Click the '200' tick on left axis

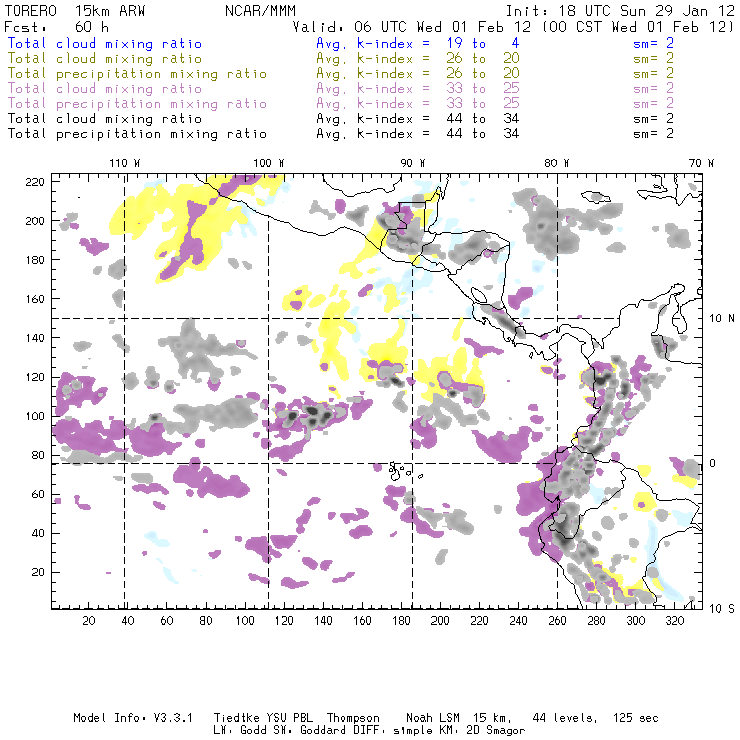point(35,221)
